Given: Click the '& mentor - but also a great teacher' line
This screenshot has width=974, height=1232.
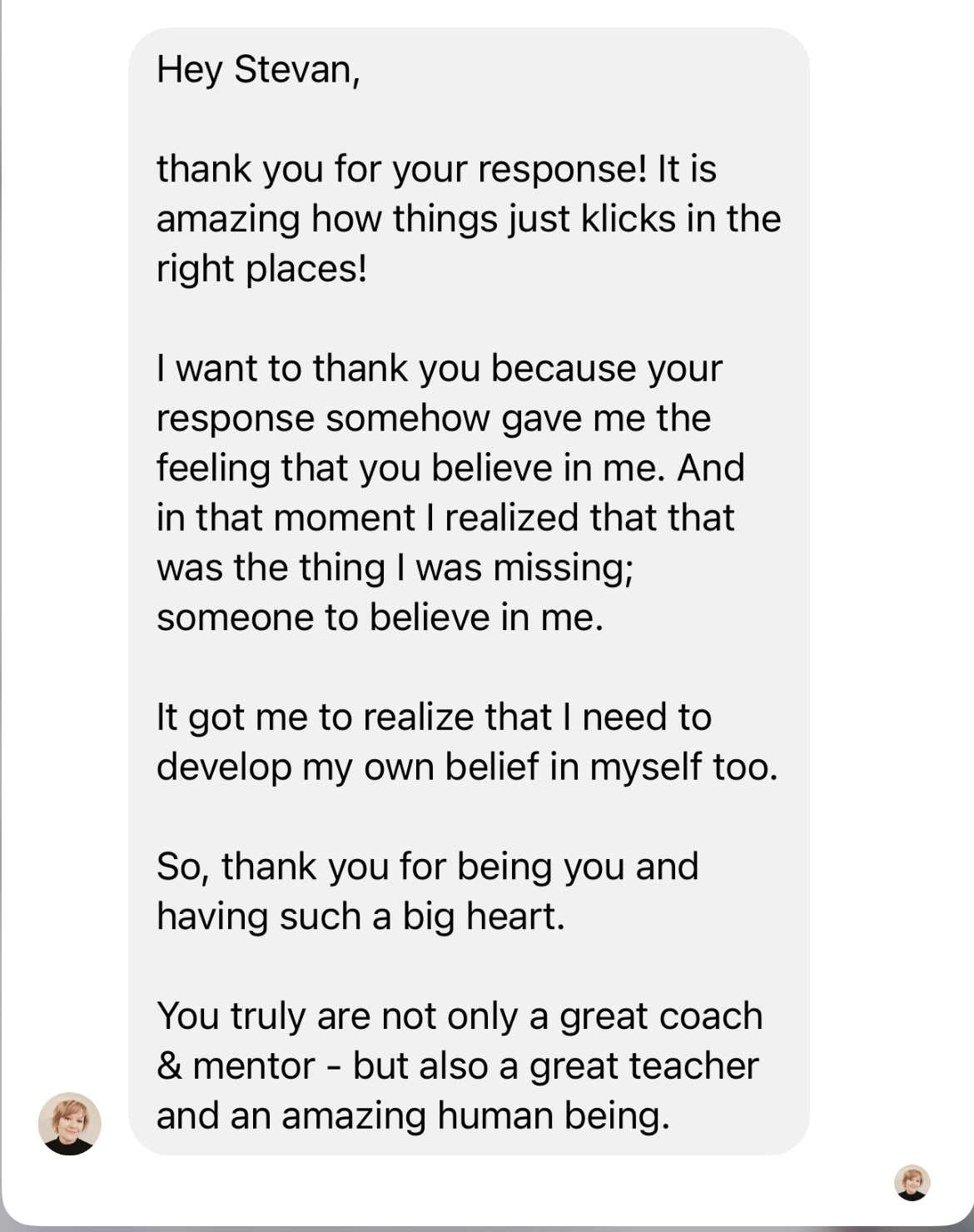Looking at the screenshot, I should click(x=457, y=1066).
